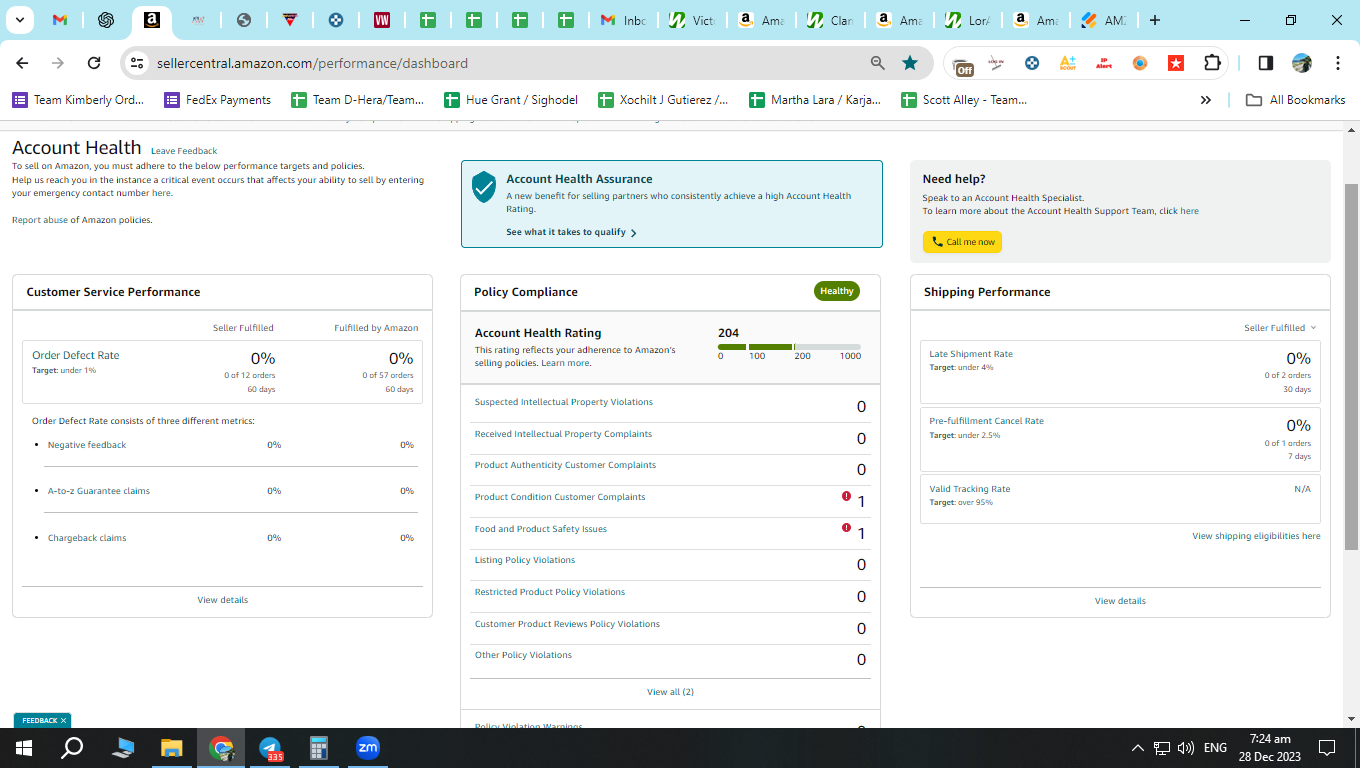Open the Chrome extensions puzzle menu

click(1212, 63)
